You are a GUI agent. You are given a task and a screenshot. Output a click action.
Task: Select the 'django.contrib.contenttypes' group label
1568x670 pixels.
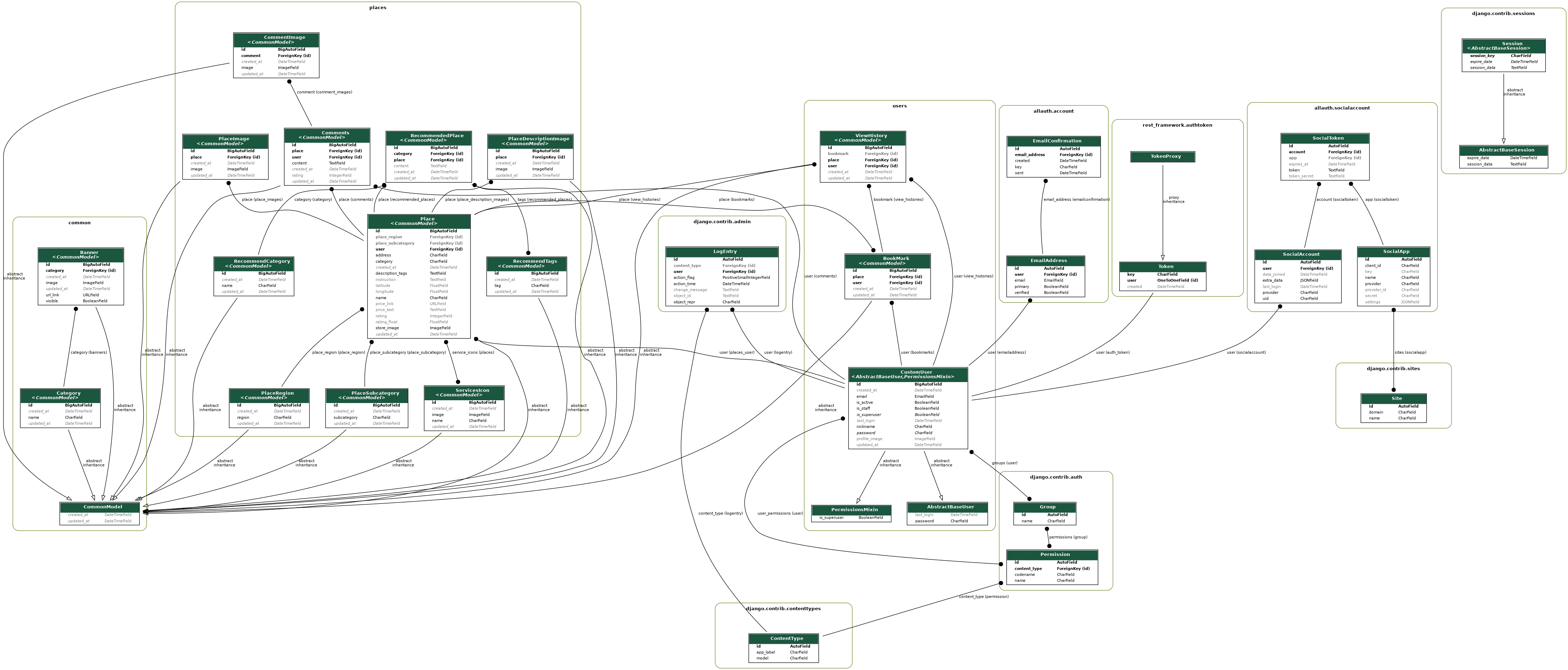[x=783, y=608]
